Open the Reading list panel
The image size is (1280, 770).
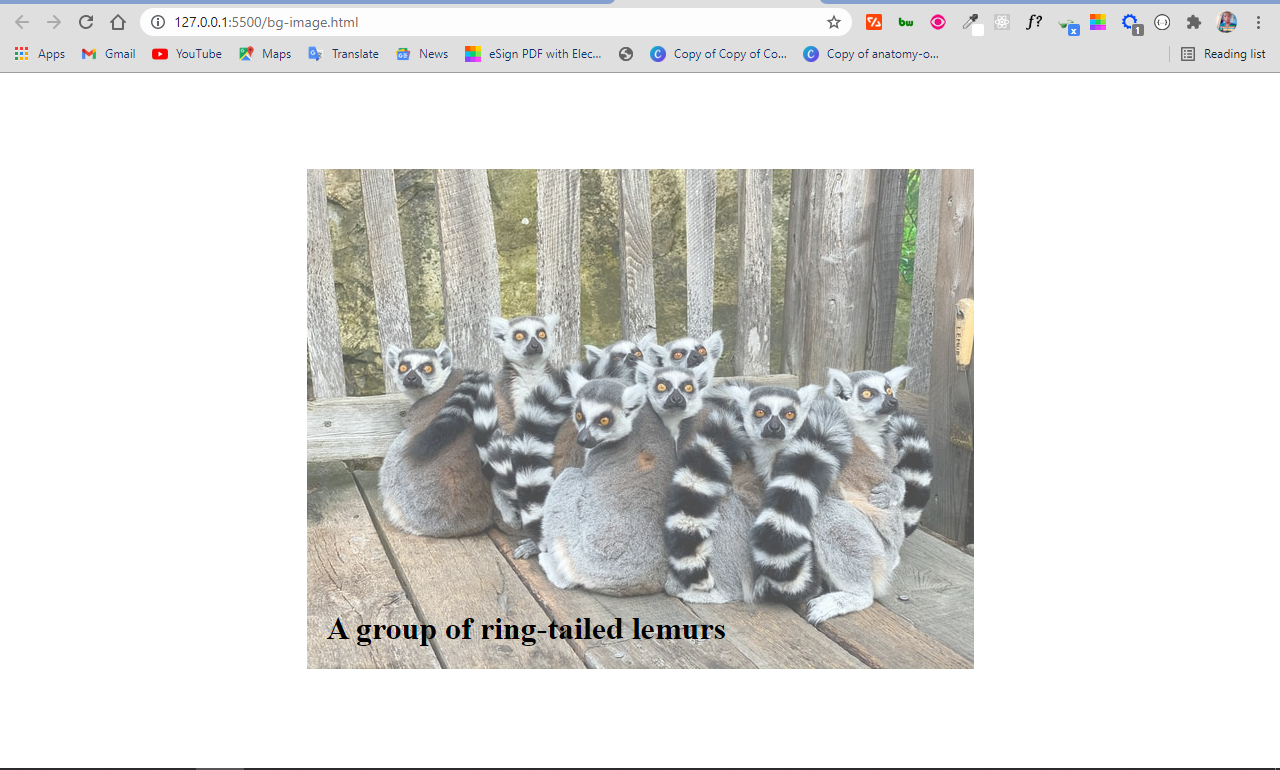coord(1223,54)
